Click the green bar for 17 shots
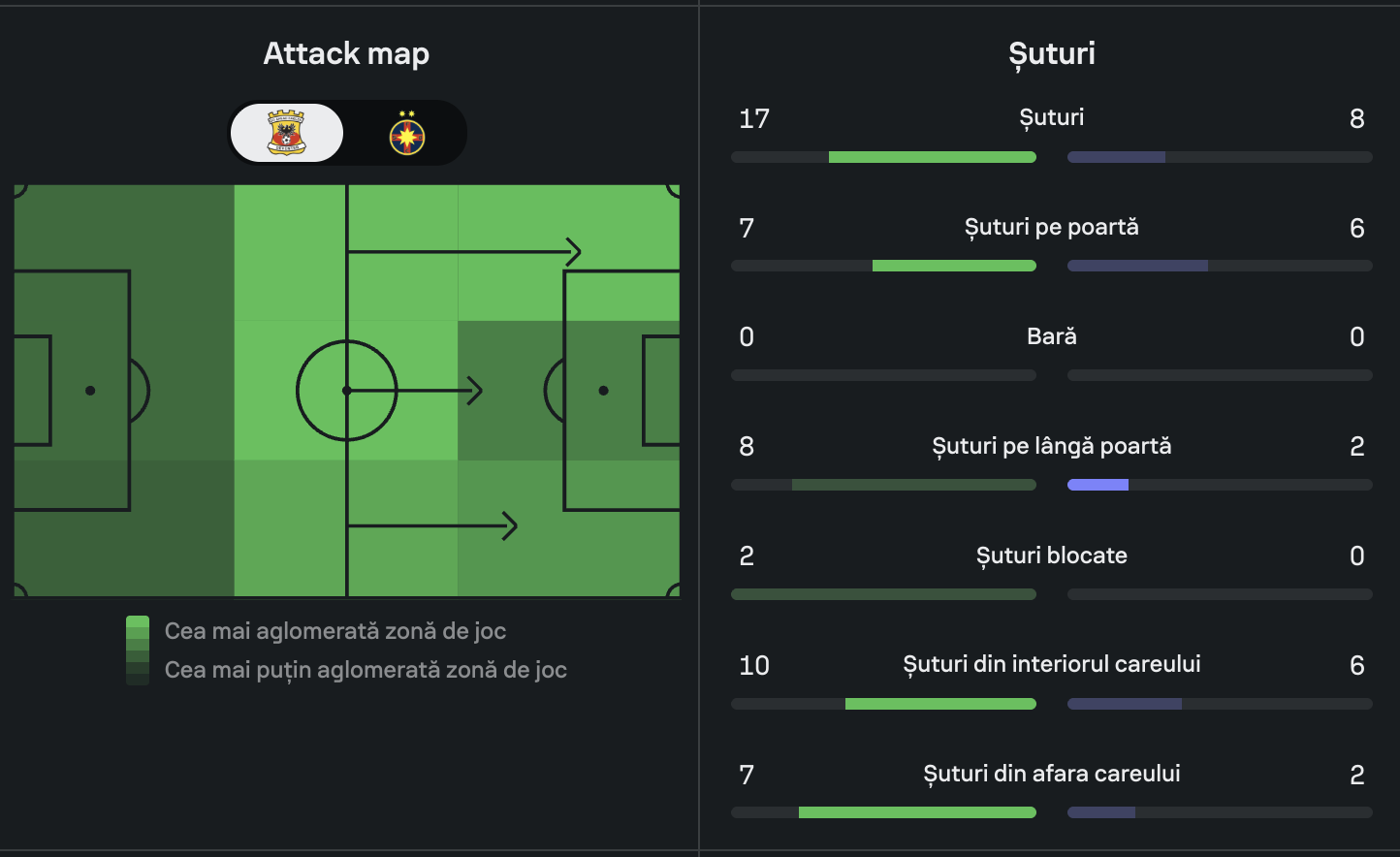The image size is (1400, 857). coord(932,157)
